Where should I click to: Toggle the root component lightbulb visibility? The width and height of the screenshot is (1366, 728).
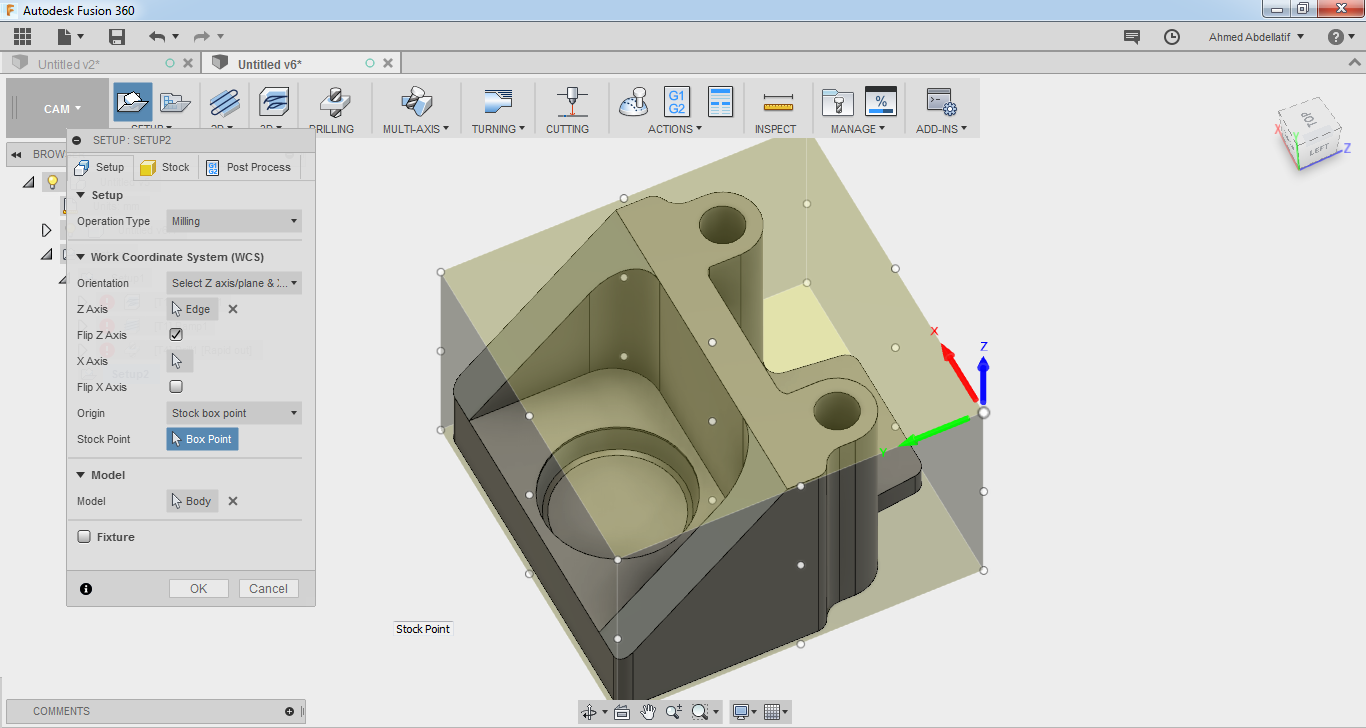point(52,182)
